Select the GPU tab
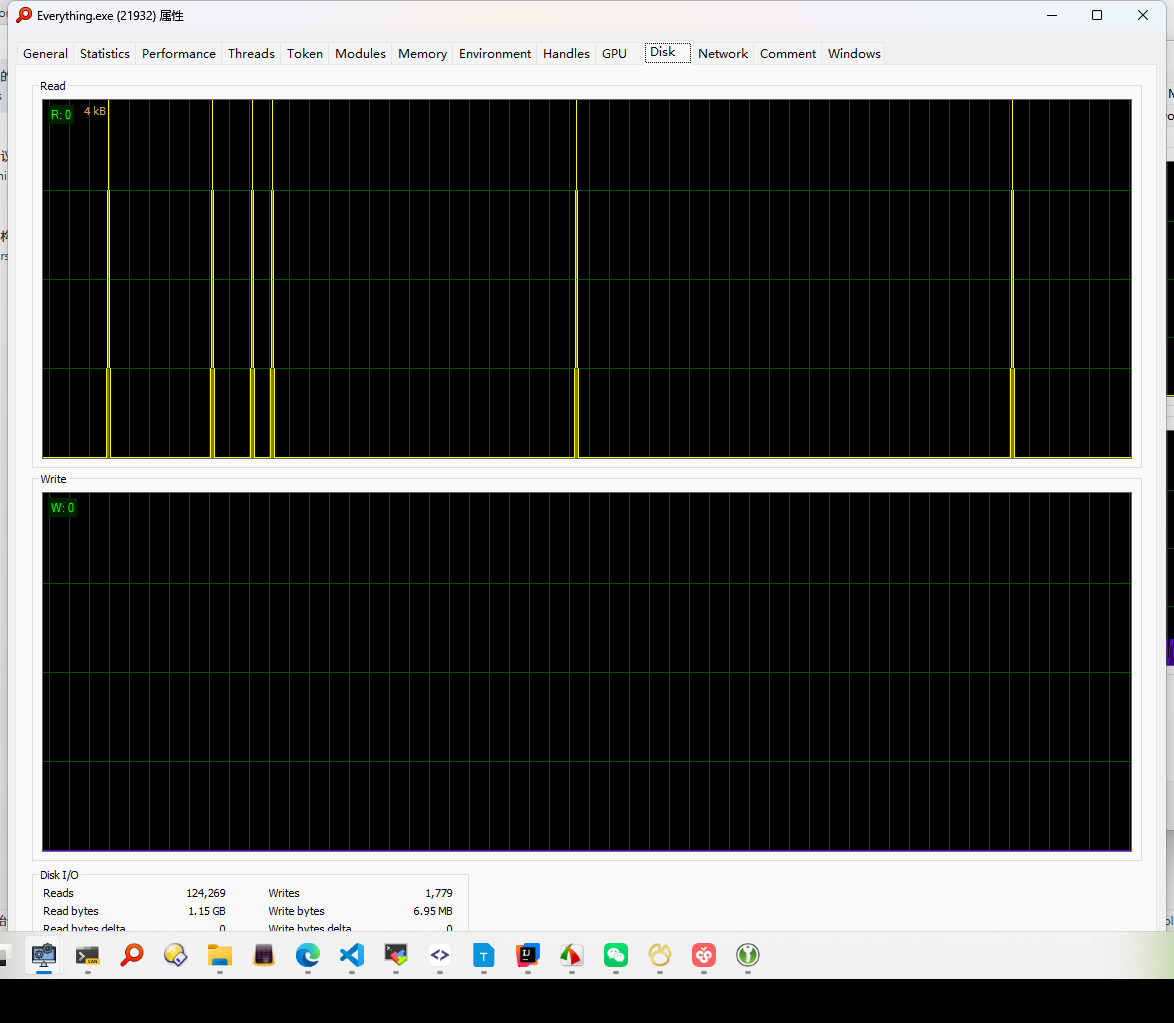This screenshot has width=1174, height=1023. click(x=614, y=54)
